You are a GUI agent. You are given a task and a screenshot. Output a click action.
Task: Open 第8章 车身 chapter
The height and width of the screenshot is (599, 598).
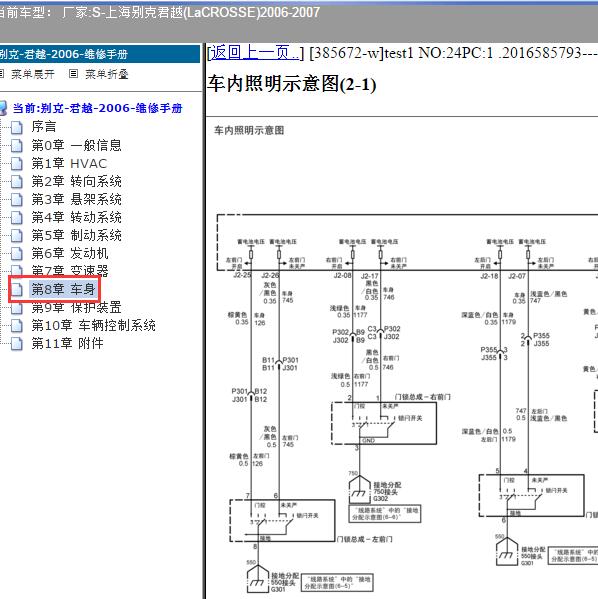tap(63, 289)
